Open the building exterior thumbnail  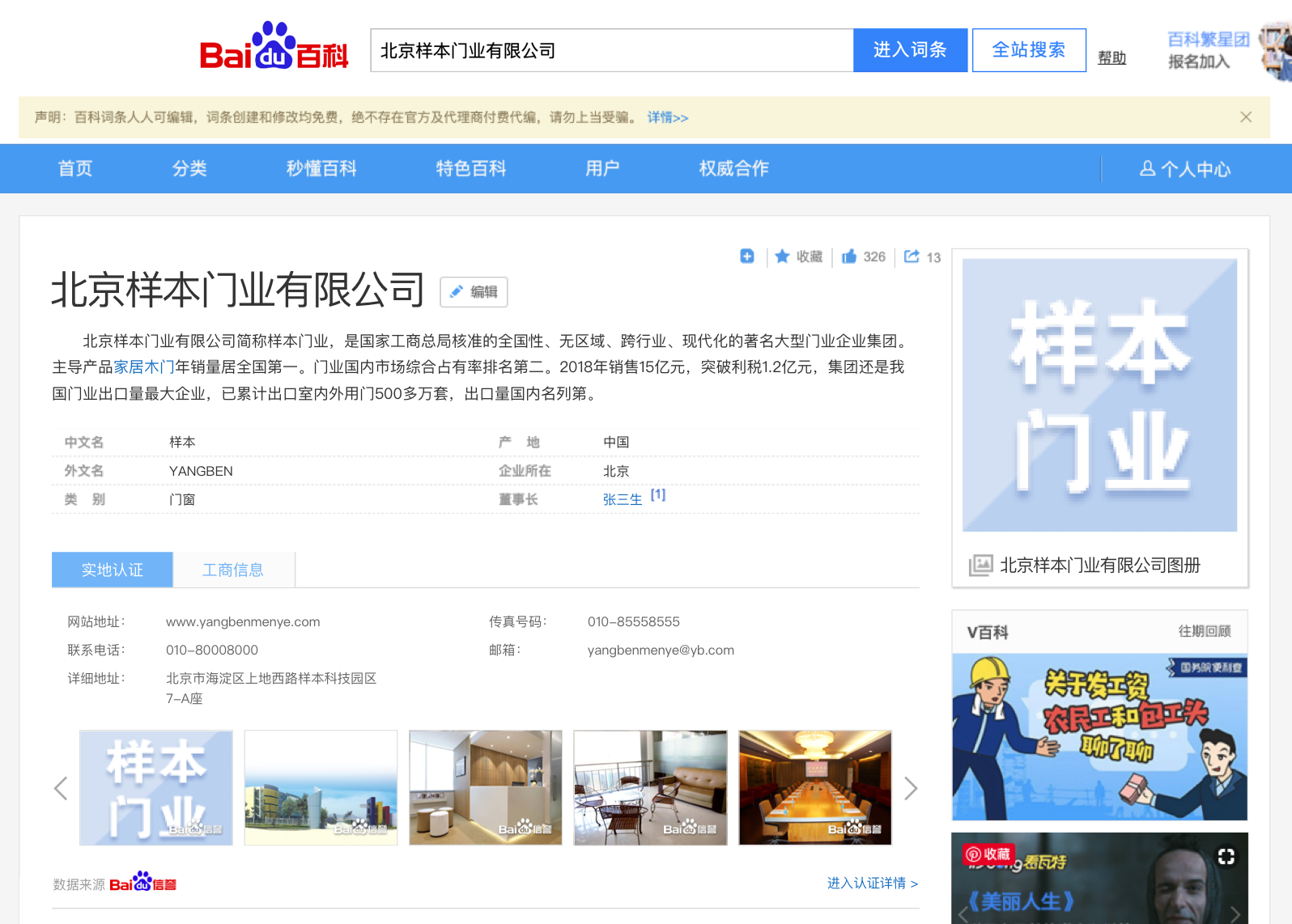tap(321, 788)
